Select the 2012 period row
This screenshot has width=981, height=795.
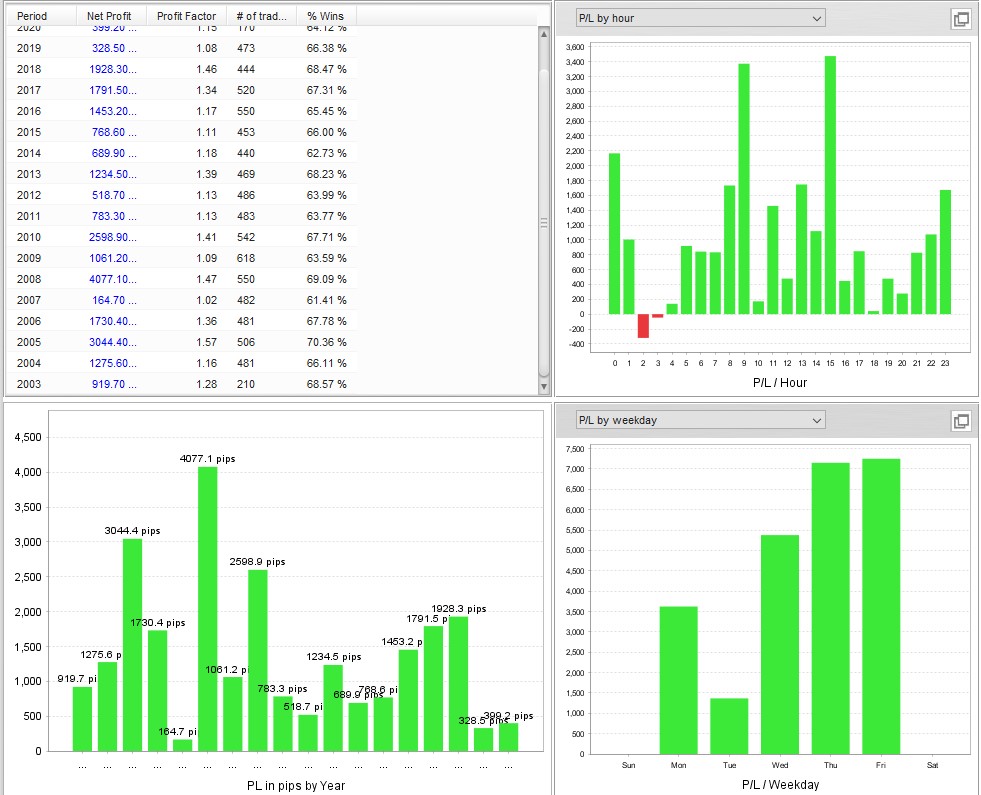pos(181,195)
